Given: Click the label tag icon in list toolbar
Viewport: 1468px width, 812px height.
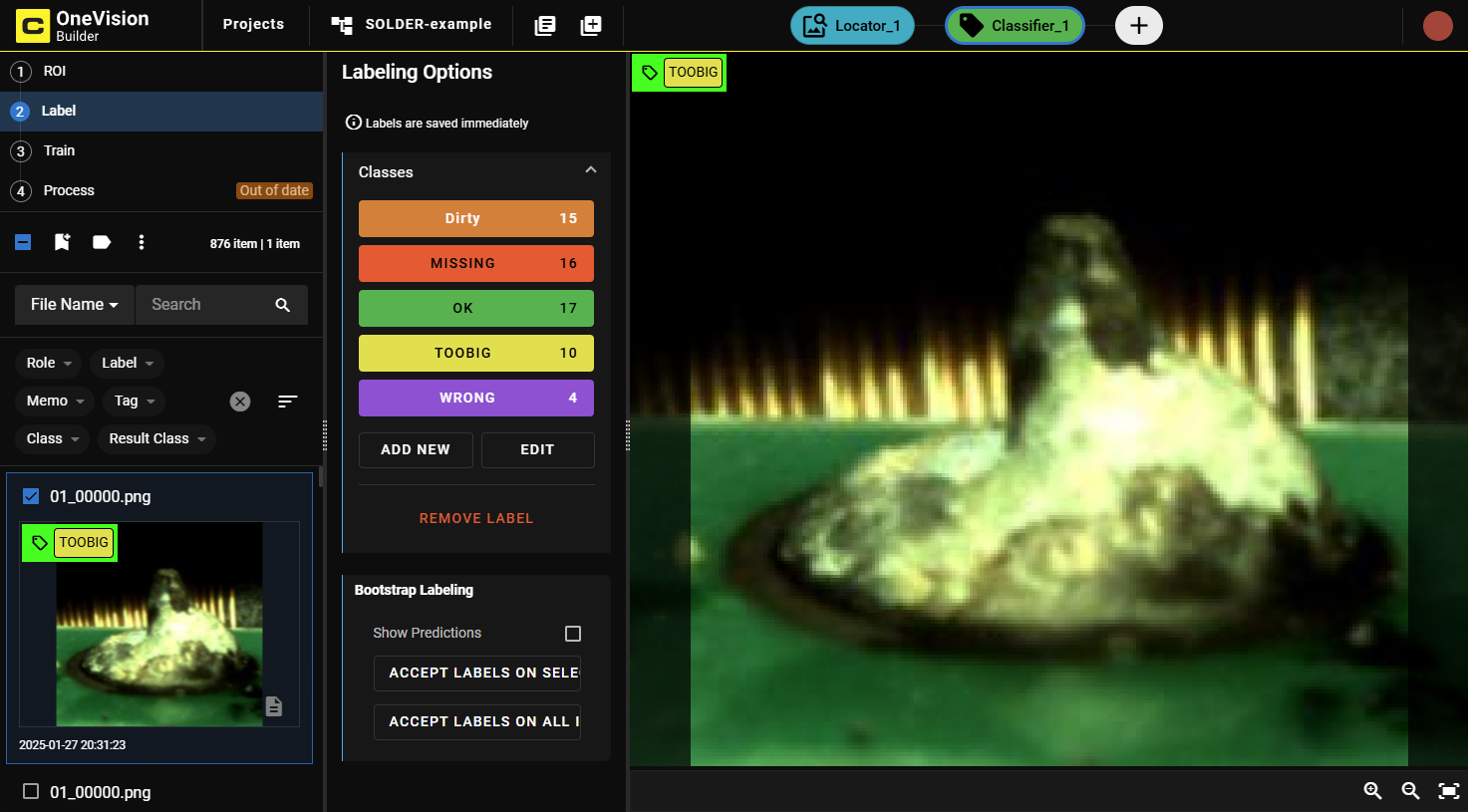Looking at the screenshot, I should 102,242.
